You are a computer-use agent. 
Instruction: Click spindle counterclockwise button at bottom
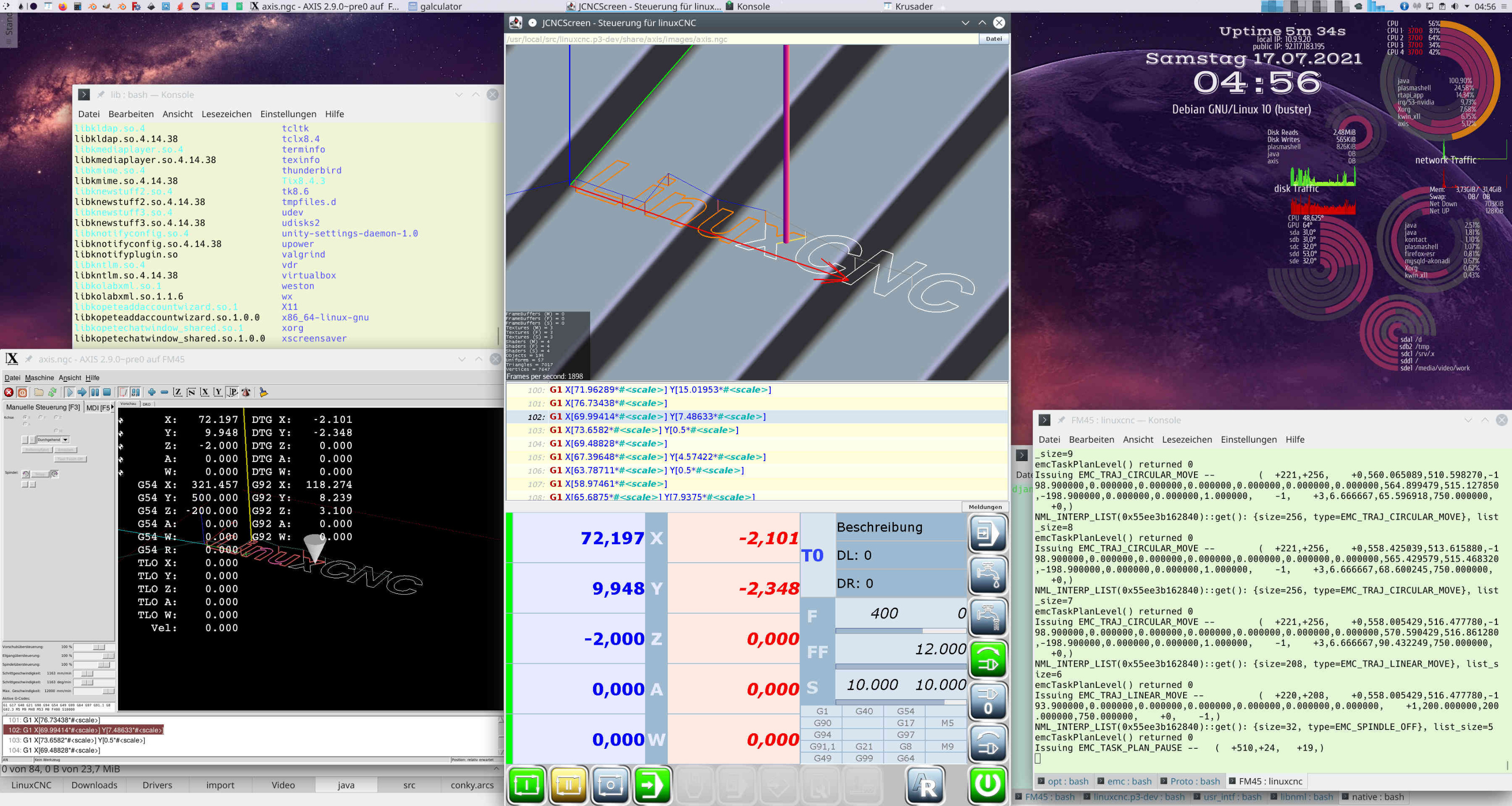[988, 743]
